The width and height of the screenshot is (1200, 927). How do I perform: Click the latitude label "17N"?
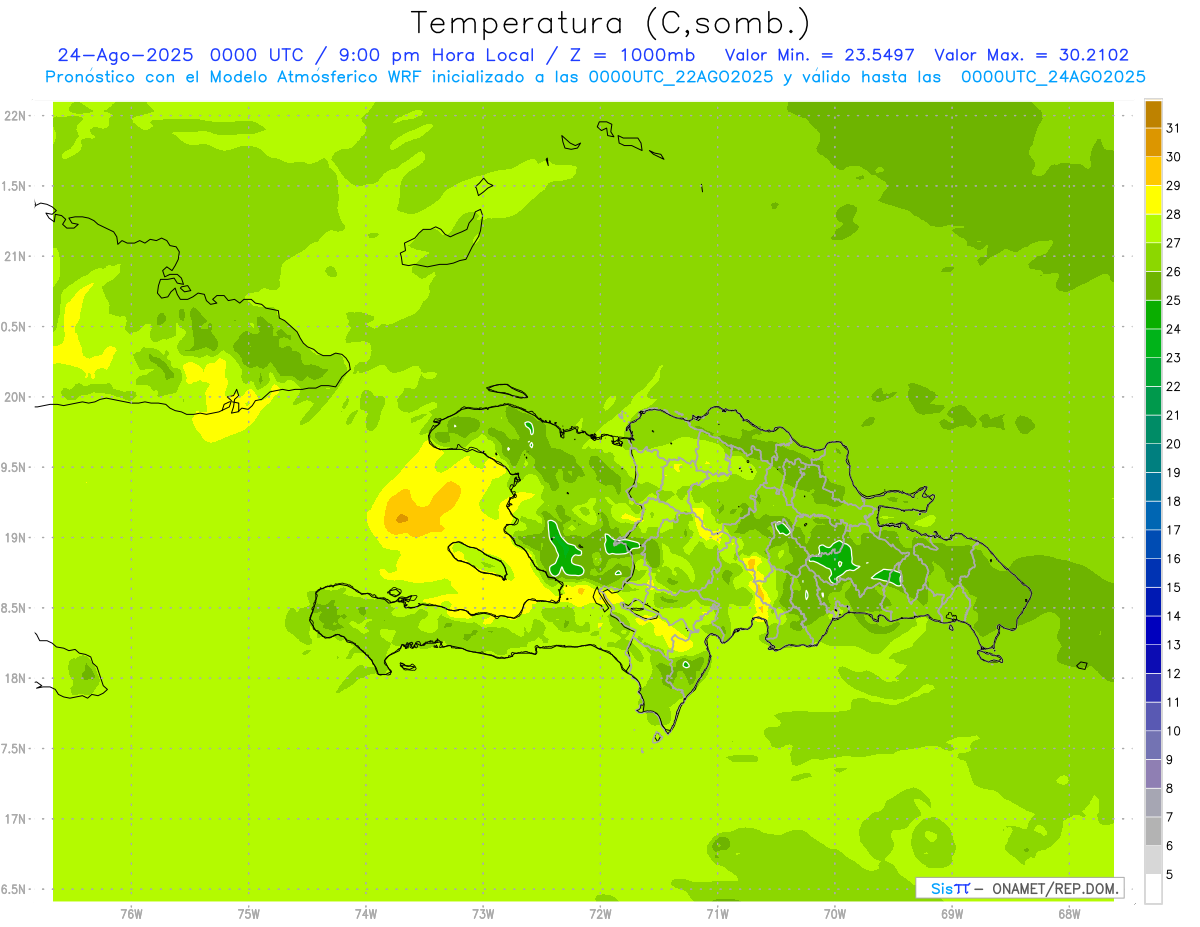point(16,819)
